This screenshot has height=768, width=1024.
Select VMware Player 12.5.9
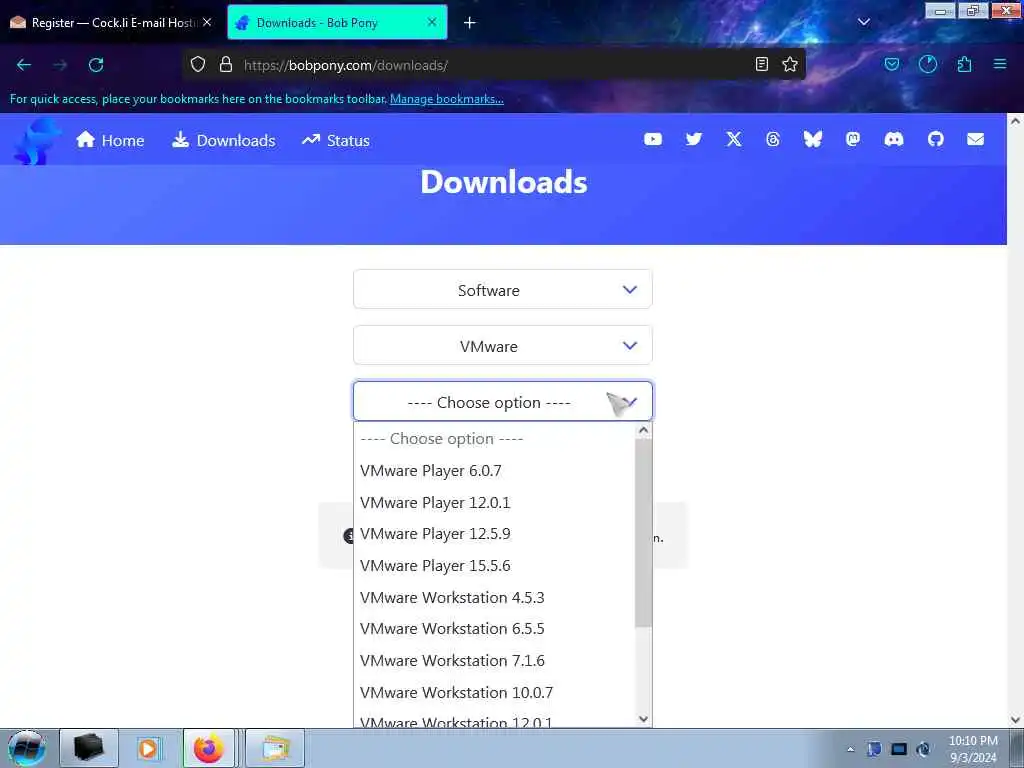coord(494,534)
